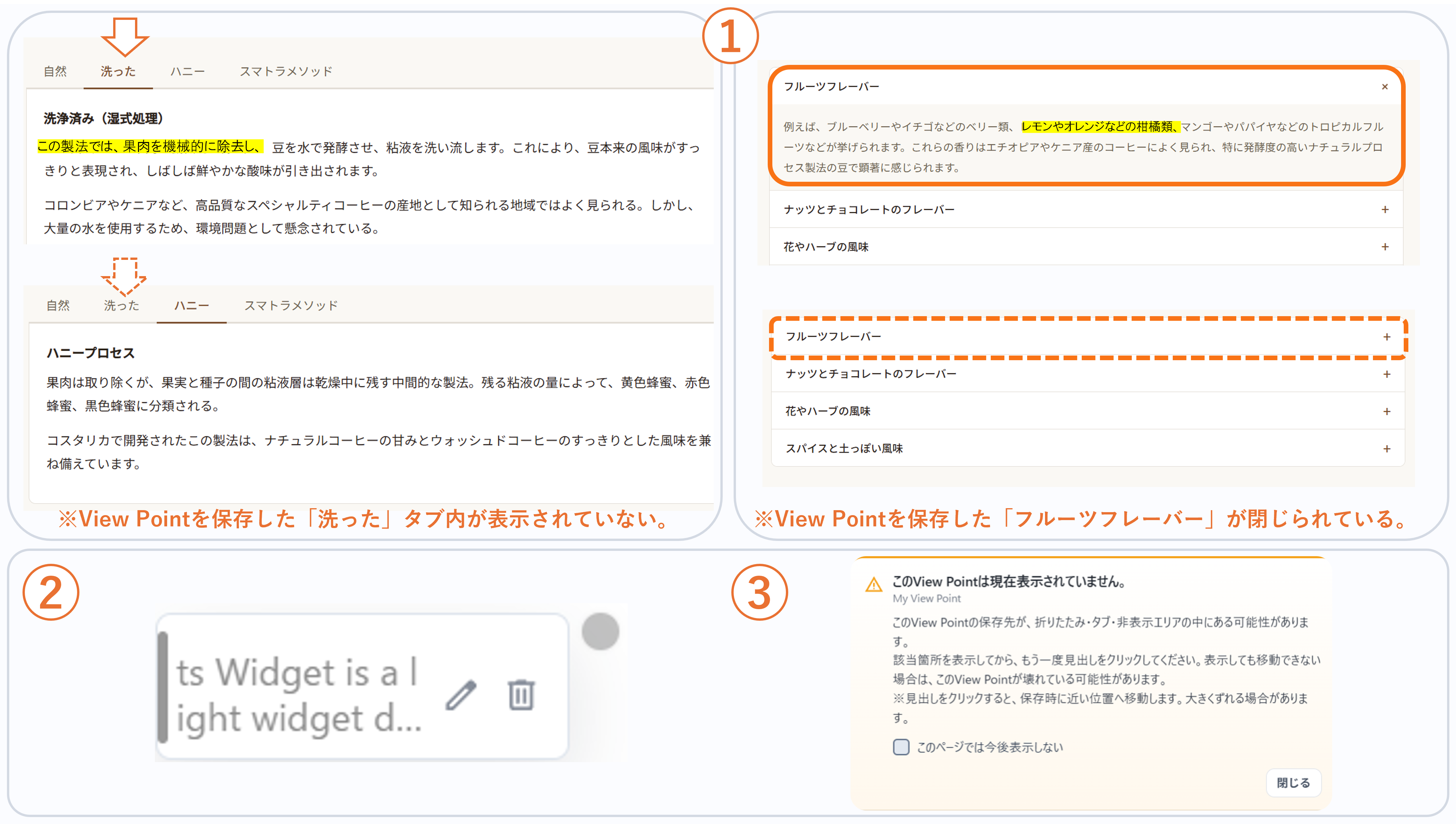The height and width of the screenshot is (824, 1456).
Task: Click the dialog note starting ※見出しをクリックすると
Action: 1100,707
